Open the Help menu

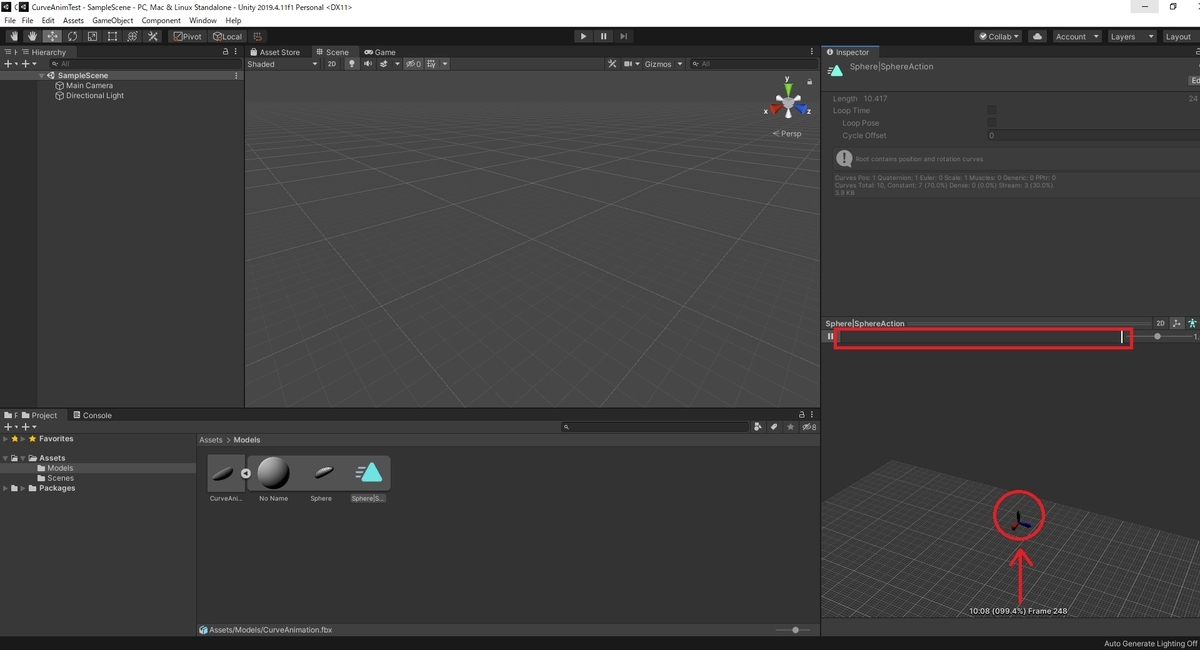[233, 20]
